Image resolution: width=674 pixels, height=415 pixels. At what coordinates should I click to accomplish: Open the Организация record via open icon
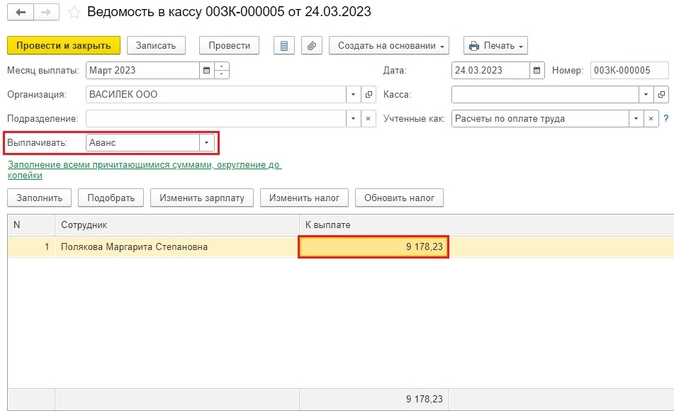368,95
